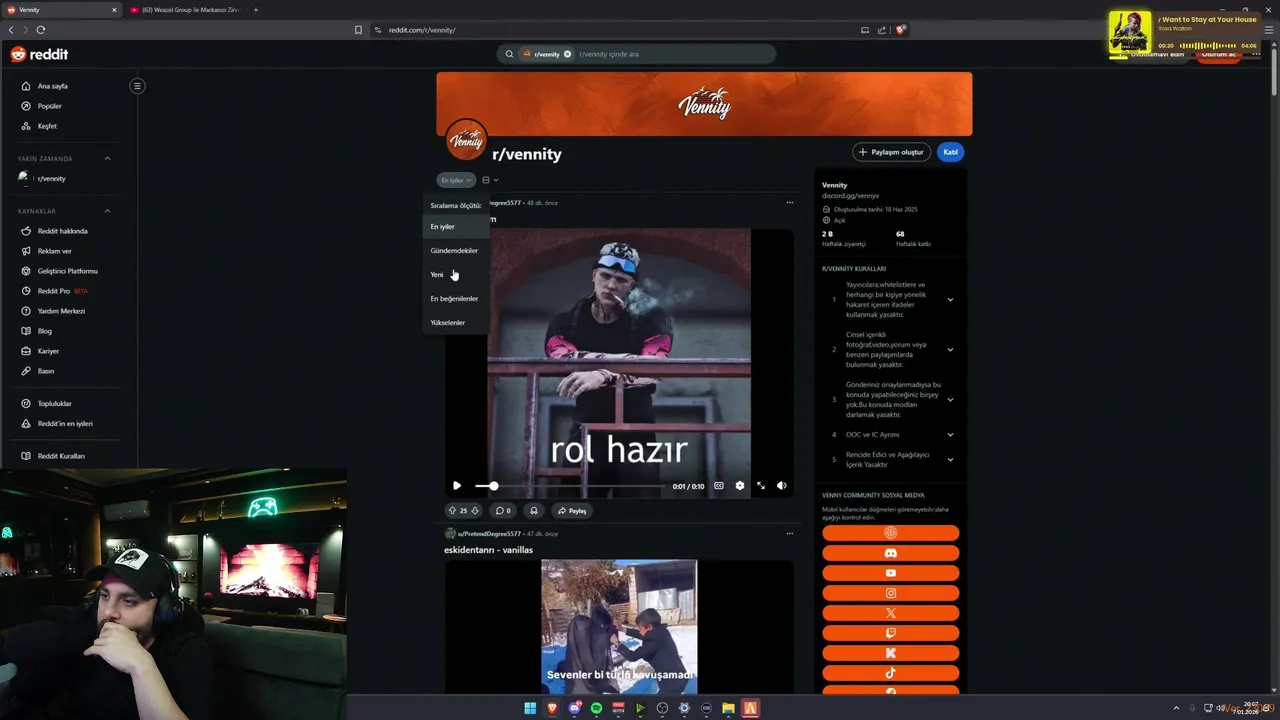The height and width of the screenshot is (720, 1280).
Task: Click the Kariyer wrench icon
Action: 26,351
